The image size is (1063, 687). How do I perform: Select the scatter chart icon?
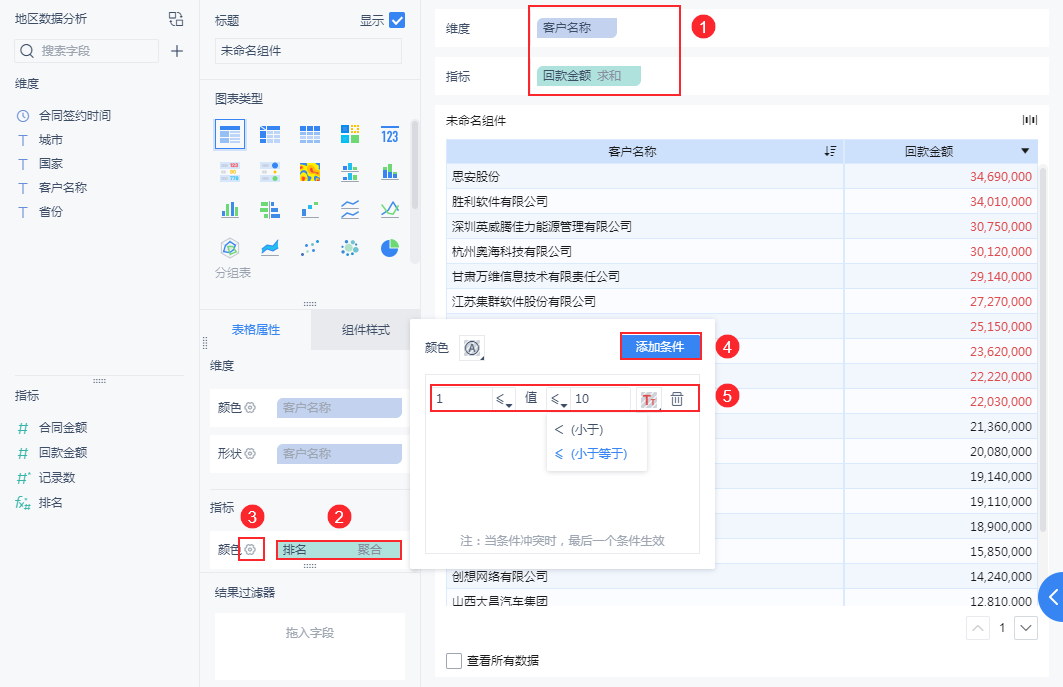(x=310, y=248)
